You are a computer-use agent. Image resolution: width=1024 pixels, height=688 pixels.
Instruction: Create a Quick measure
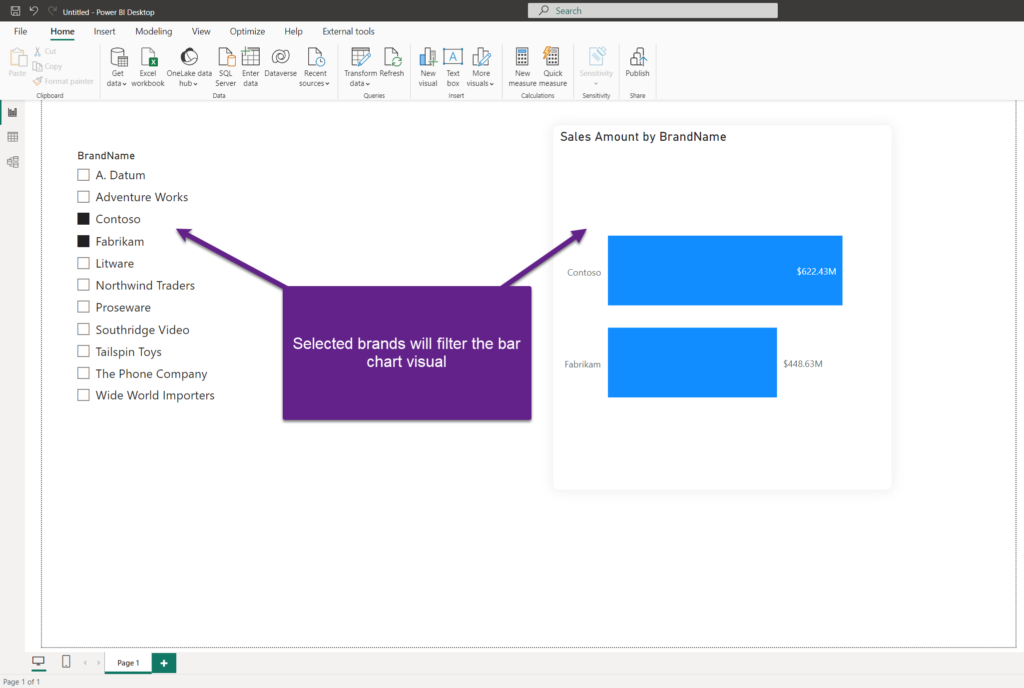pos(553,67)
